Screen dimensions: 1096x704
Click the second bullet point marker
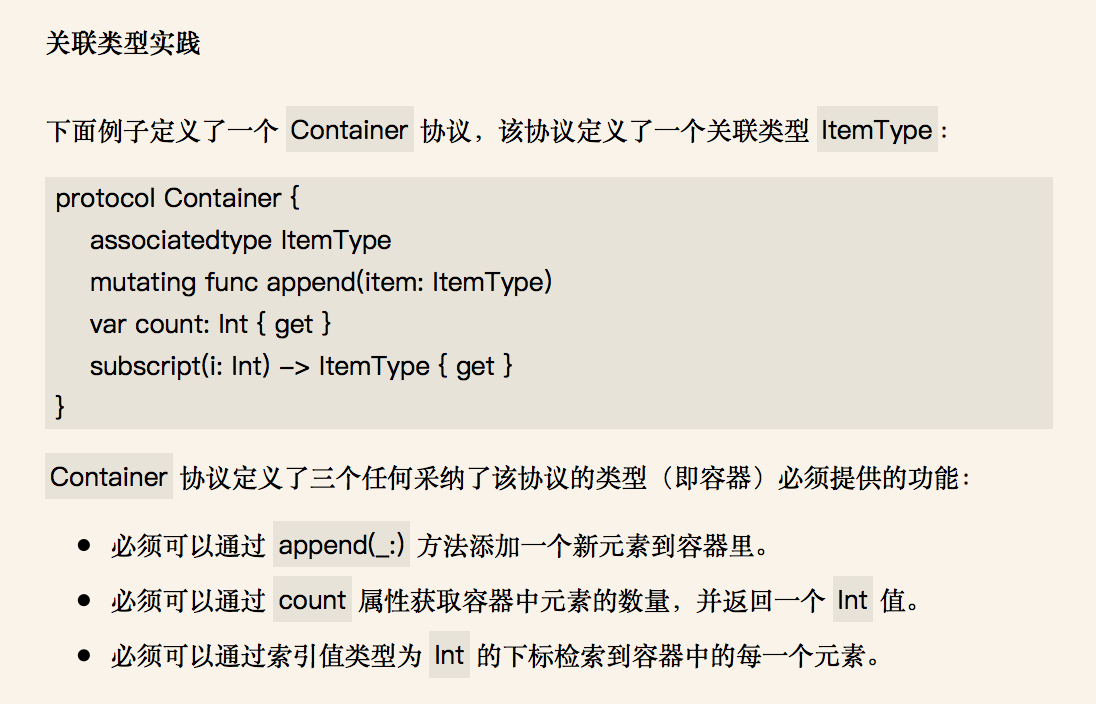pyautogui.click(x=85, y=601)
